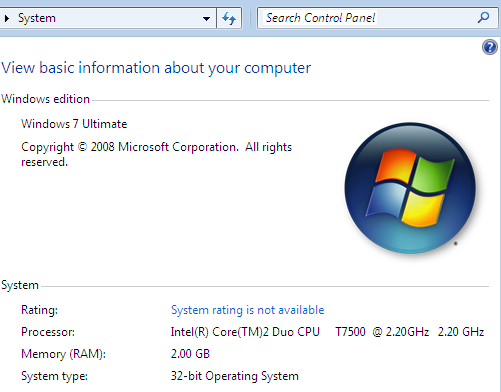
Task: Click the memory value '2.00 GB'
Action: tap(190, 354)
